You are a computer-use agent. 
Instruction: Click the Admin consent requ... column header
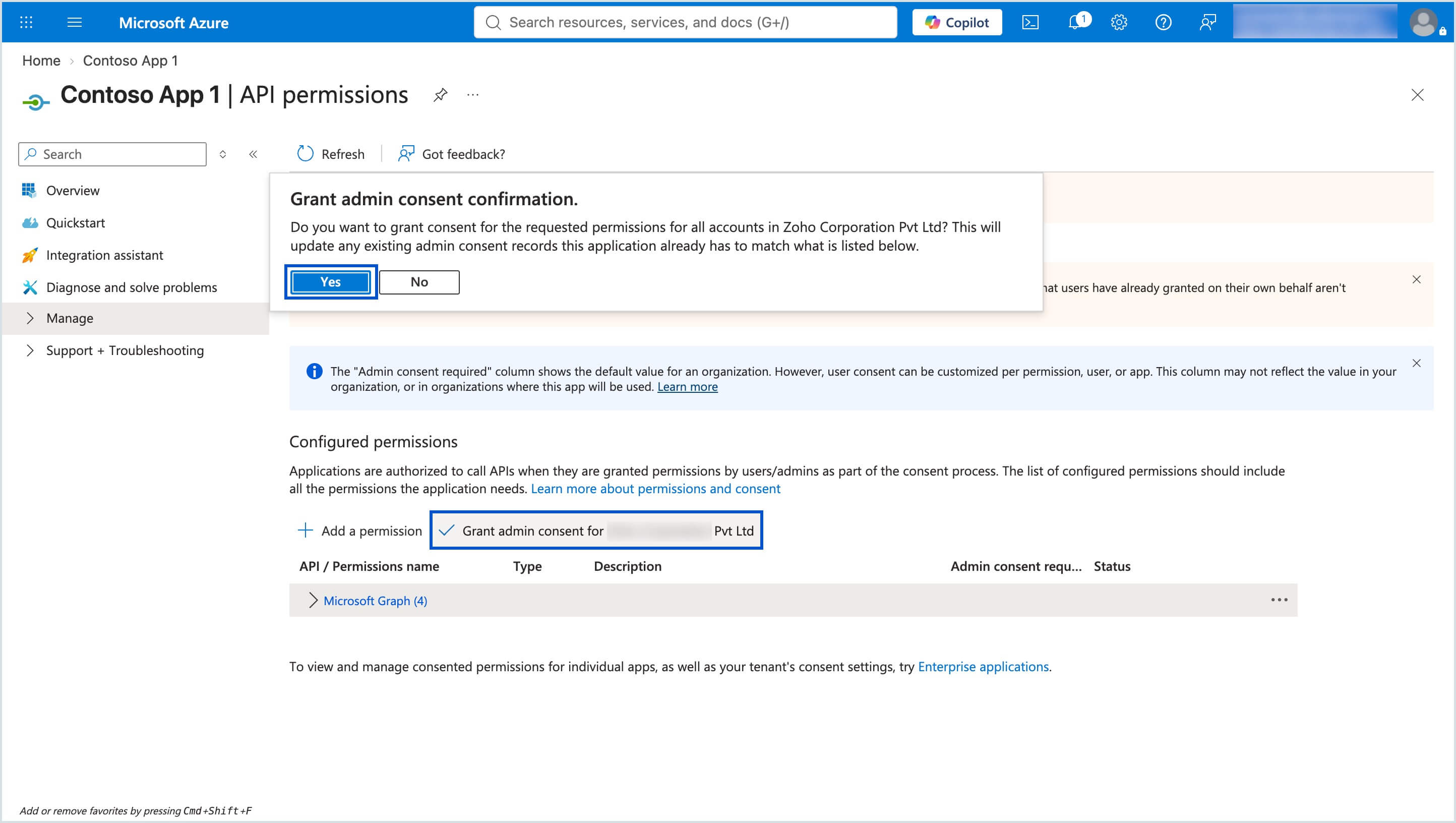click(x=1016, y=566)
